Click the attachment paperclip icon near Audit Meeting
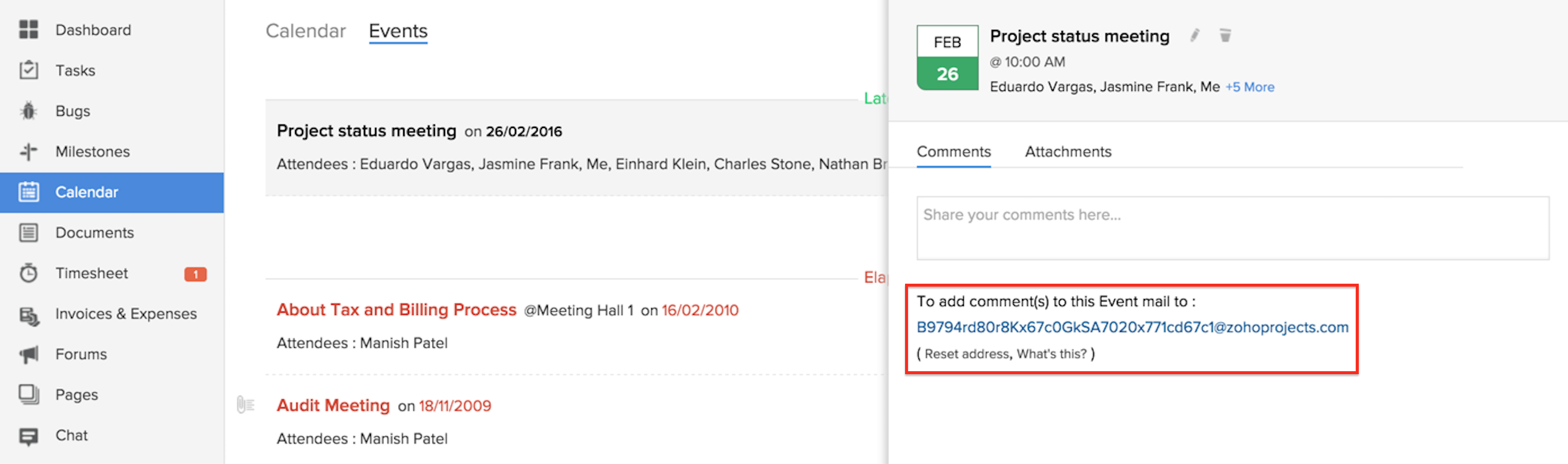Image resolution: width=1568 pixels, height=464 pixels. click(245, 405)
